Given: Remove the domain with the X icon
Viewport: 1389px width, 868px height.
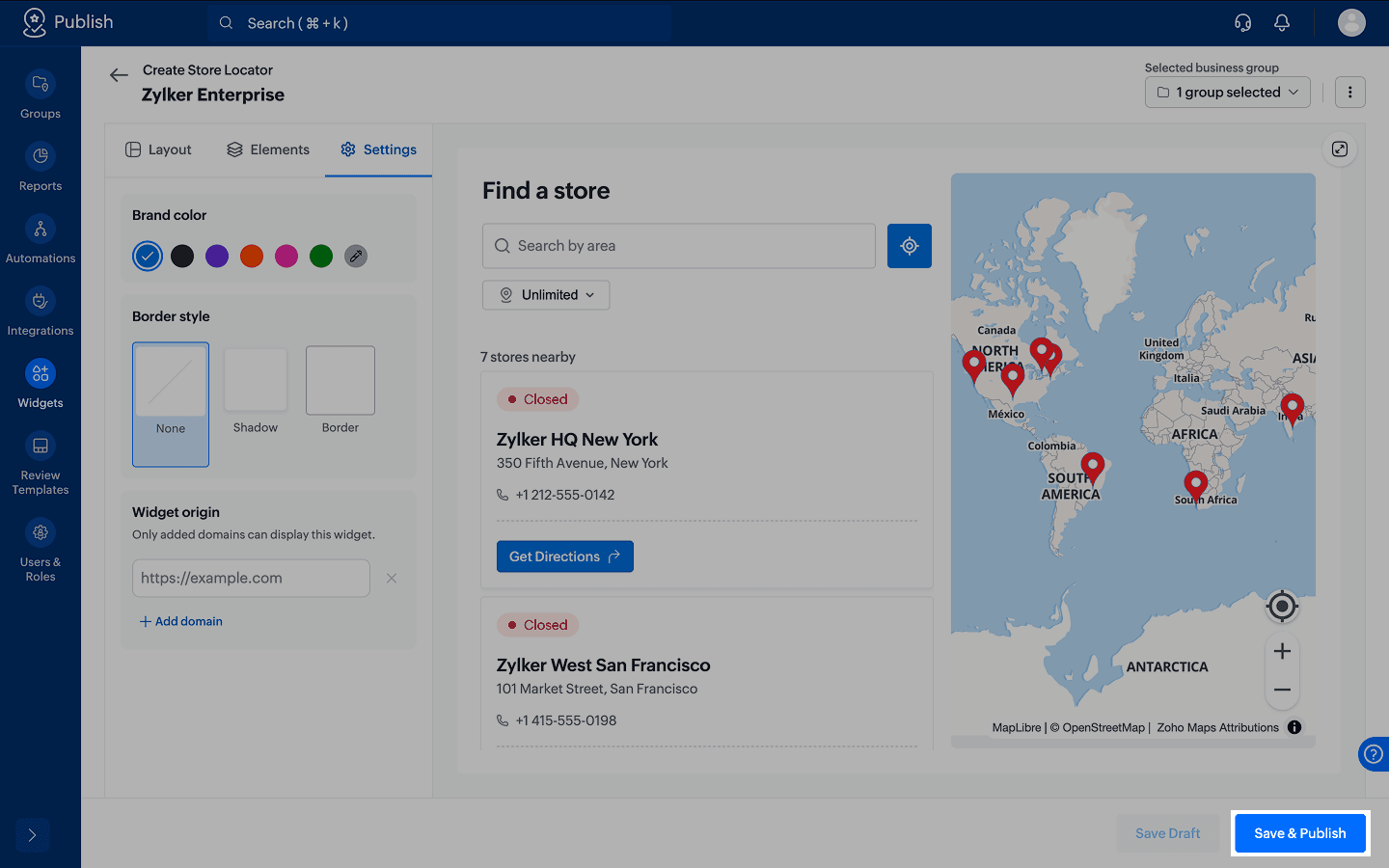Looking at the screenshot, I should pyautogui.click(x=392, y=579).
